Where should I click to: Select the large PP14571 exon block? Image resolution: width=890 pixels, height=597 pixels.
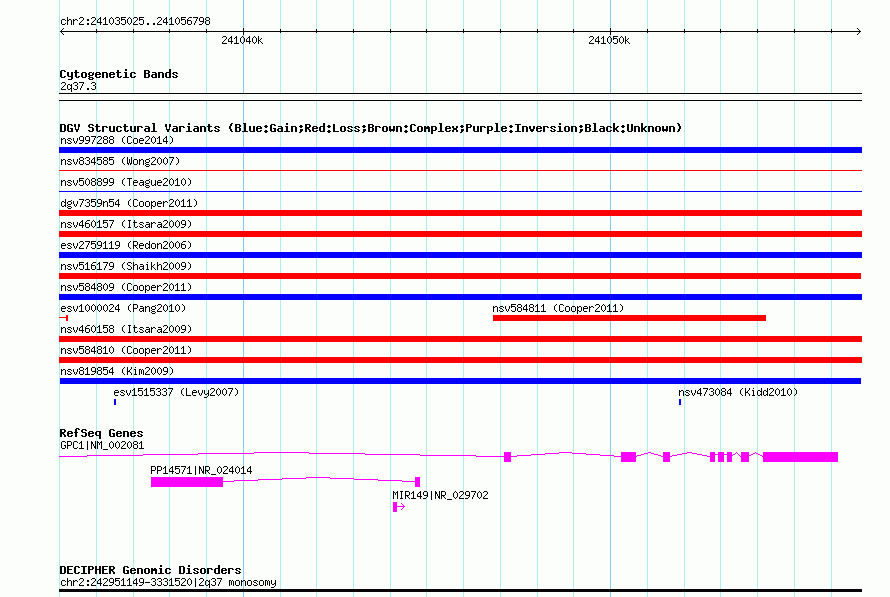tap(187, 482)
